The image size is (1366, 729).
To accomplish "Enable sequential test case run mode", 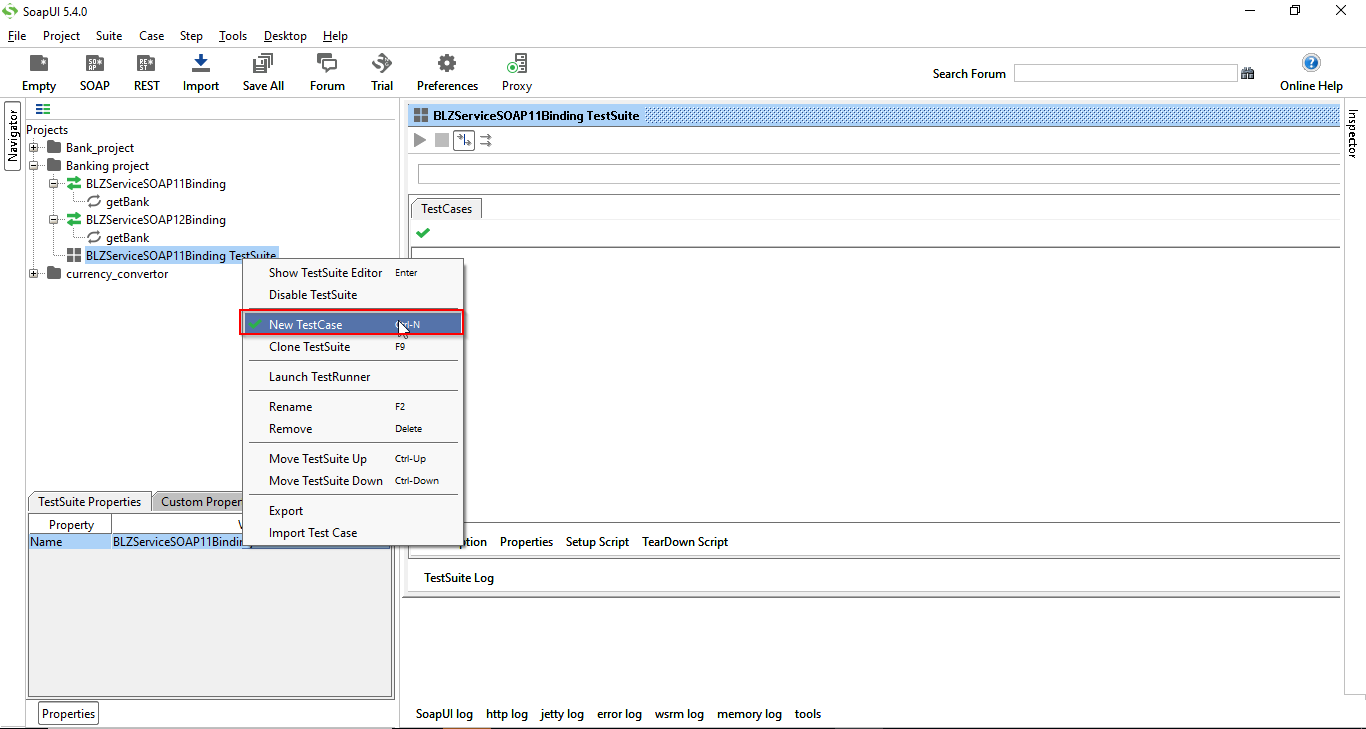I will [463, 140].
